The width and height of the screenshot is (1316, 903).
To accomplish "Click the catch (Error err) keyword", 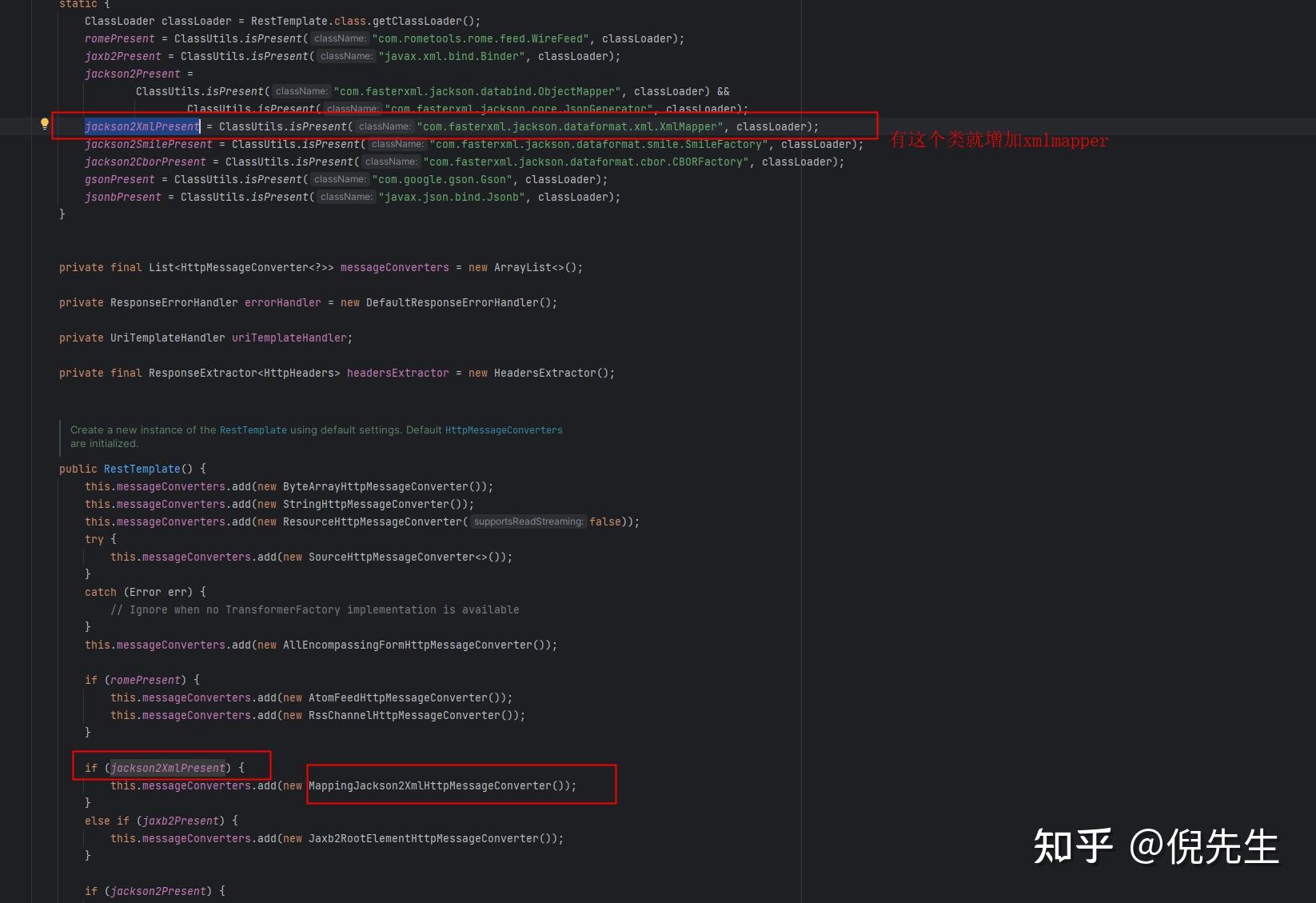I will click(x=101, y=592).
